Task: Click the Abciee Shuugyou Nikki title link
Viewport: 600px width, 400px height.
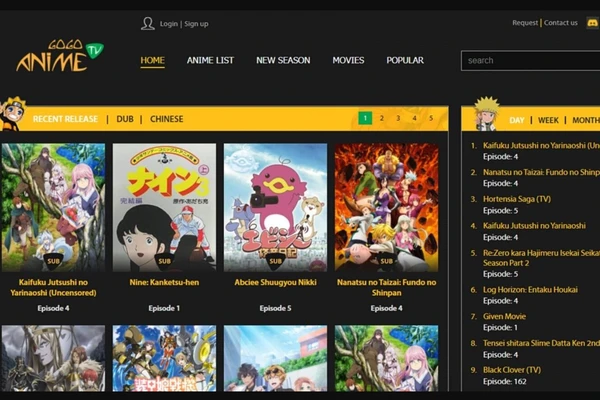Action: [275, 282]
